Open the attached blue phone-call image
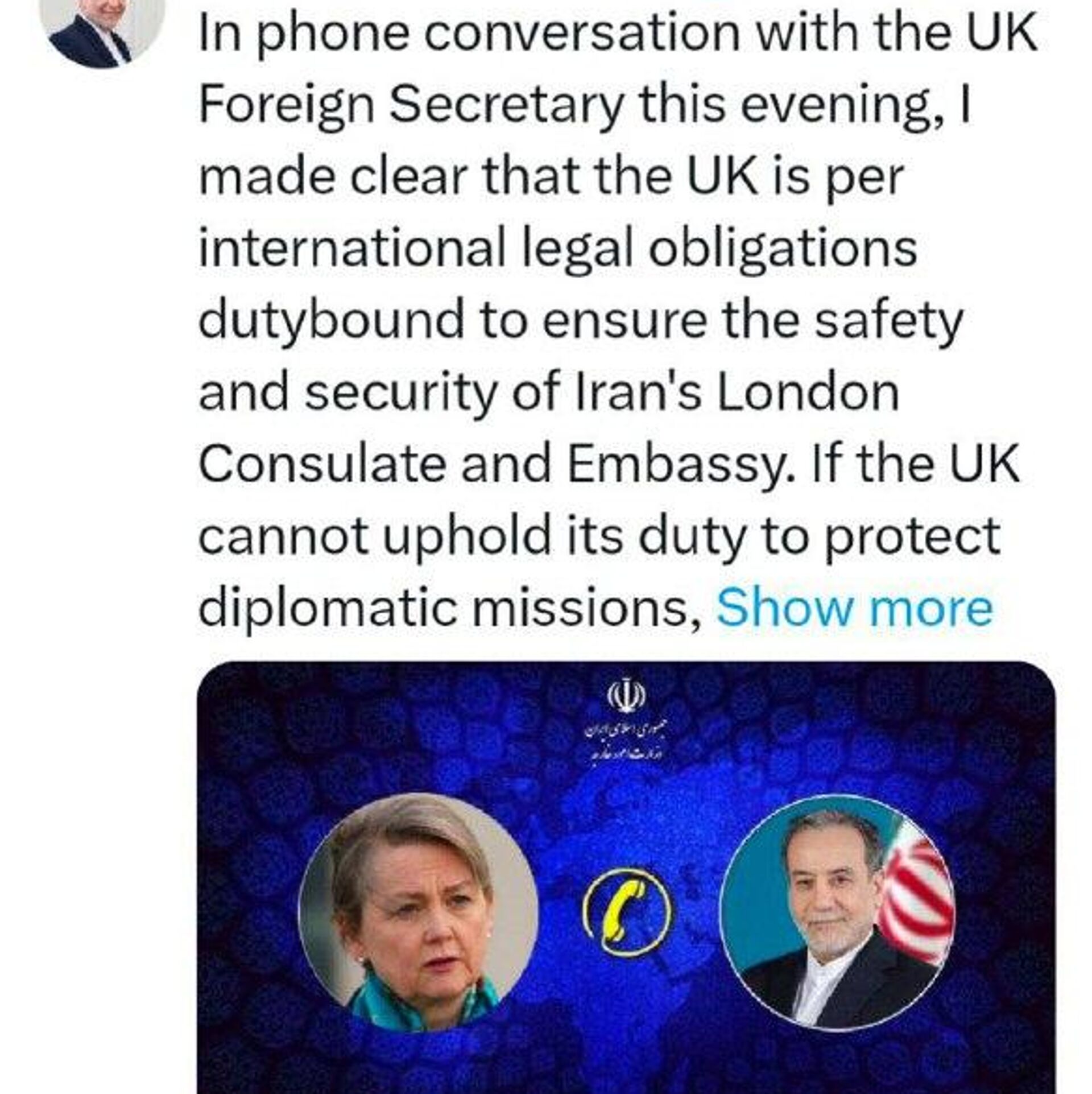The height and width of the screenshot is (1094, 1092). 626,877
